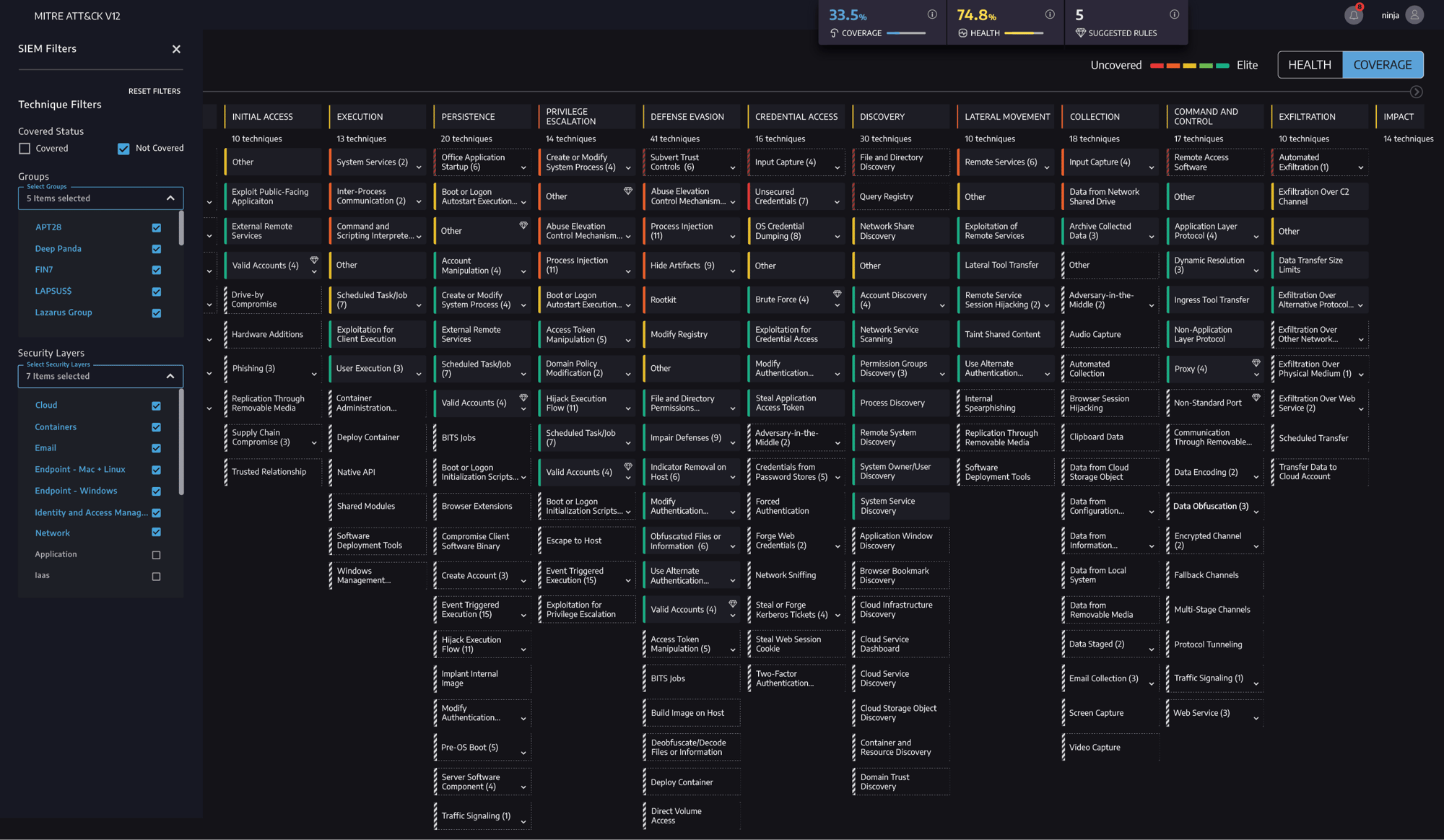This screenshot has height=840, width=1444.
Task: Collapse the Select Groups dropdown
Action: (x=170, y=198)
